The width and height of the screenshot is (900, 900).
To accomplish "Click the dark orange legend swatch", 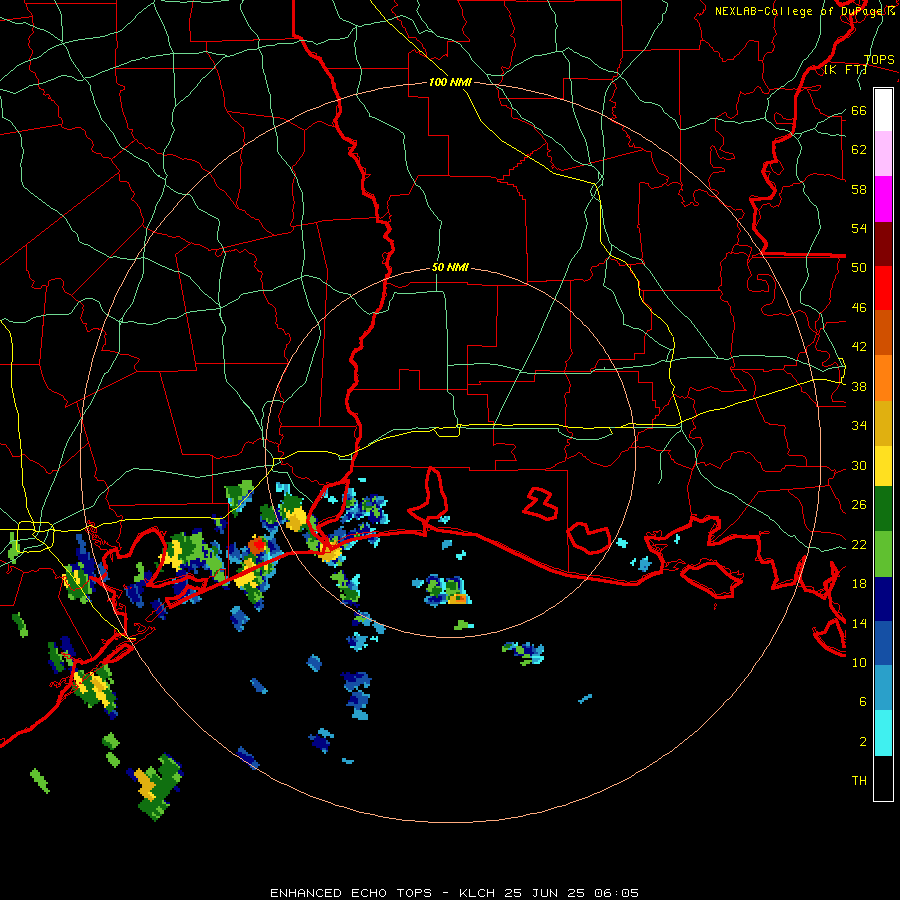I will pos(883,333).
